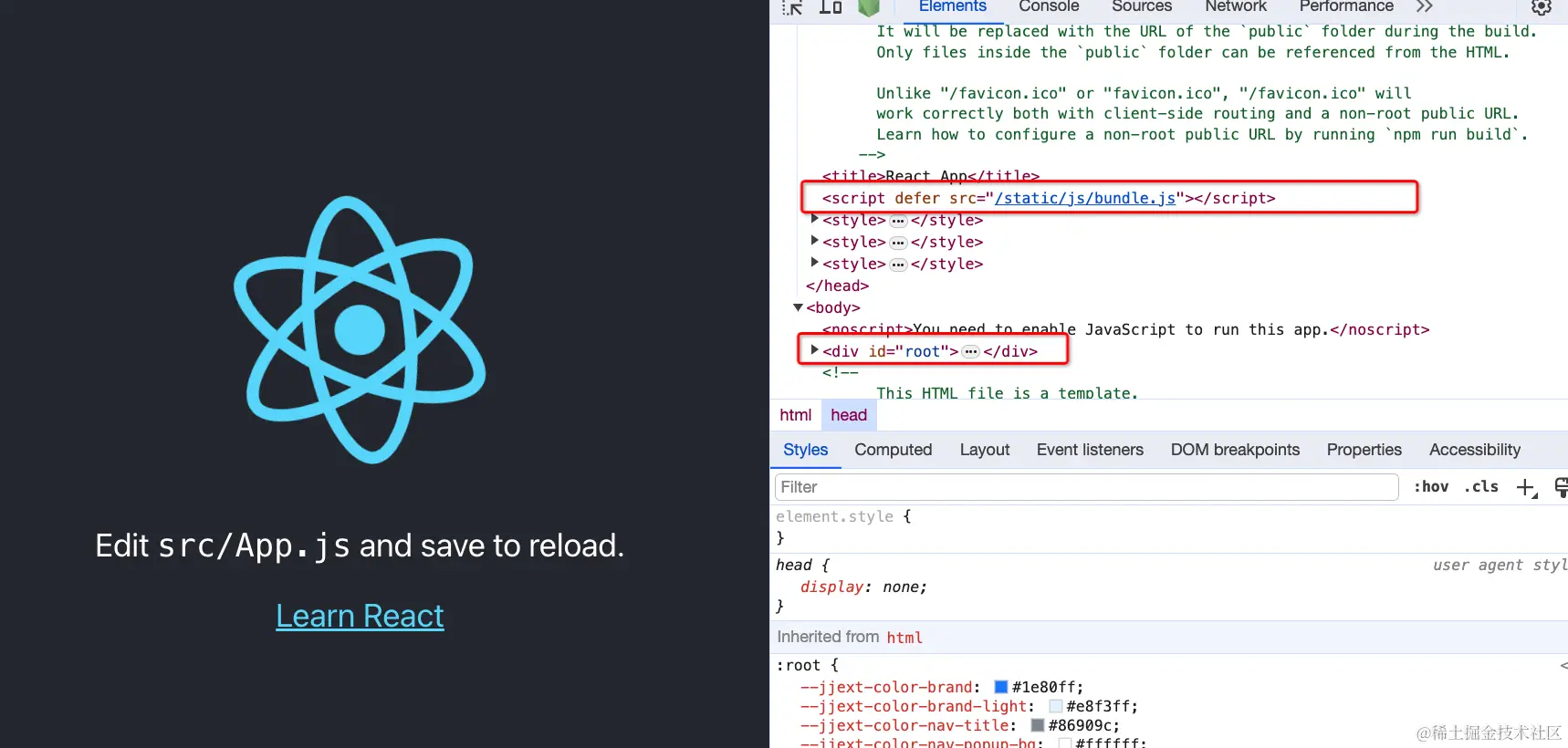Click the --jjext-color-brand-light property name
1568x748 pixels.
[x=914, y=706]
